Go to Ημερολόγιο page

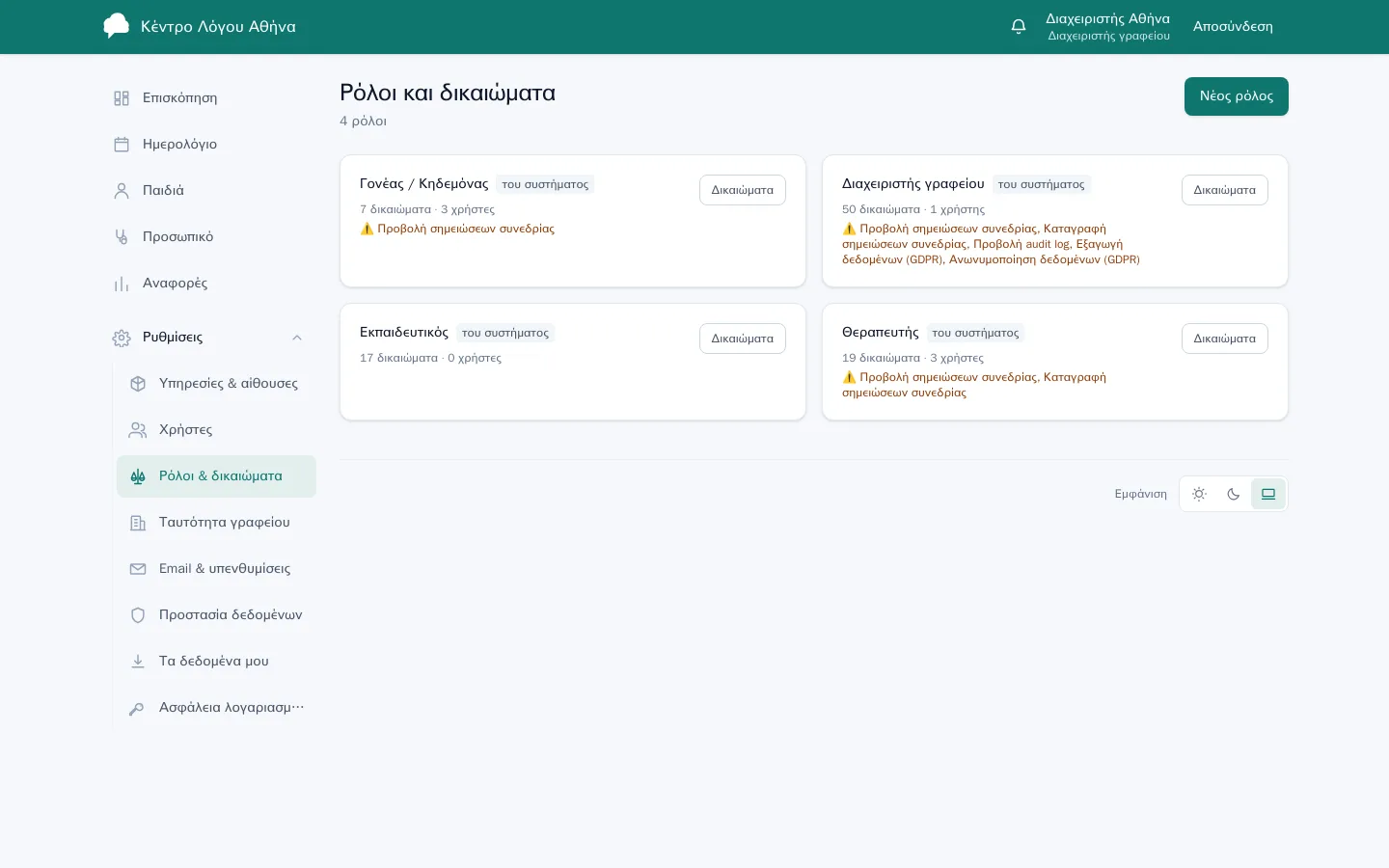tap(209, 145)
